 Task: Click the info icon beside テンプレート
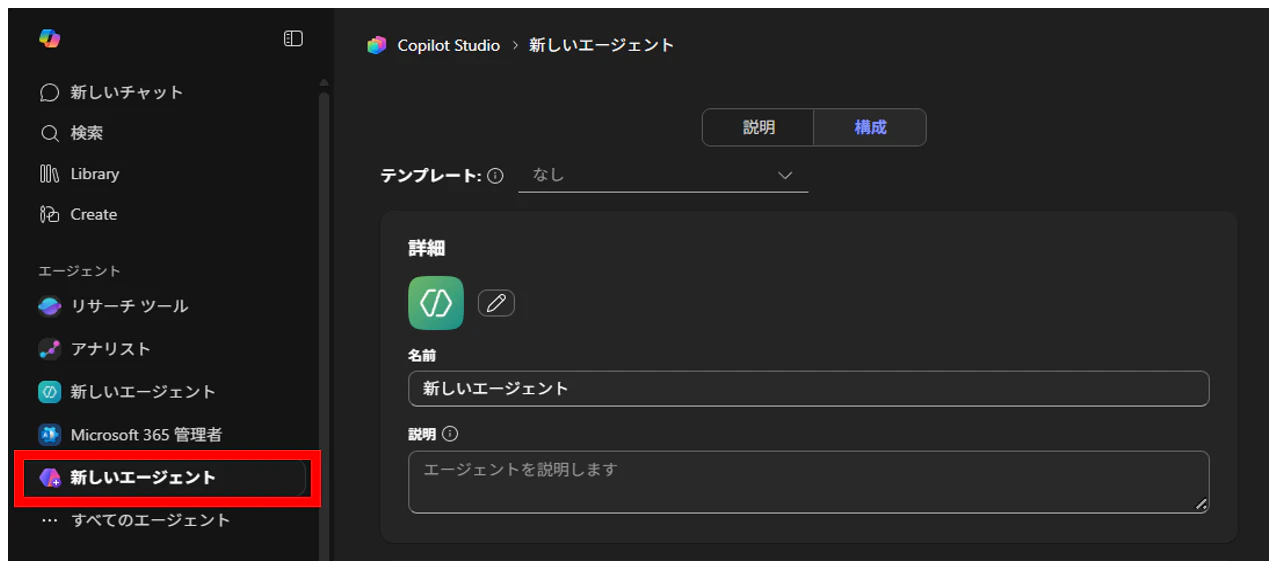(495, 176)
